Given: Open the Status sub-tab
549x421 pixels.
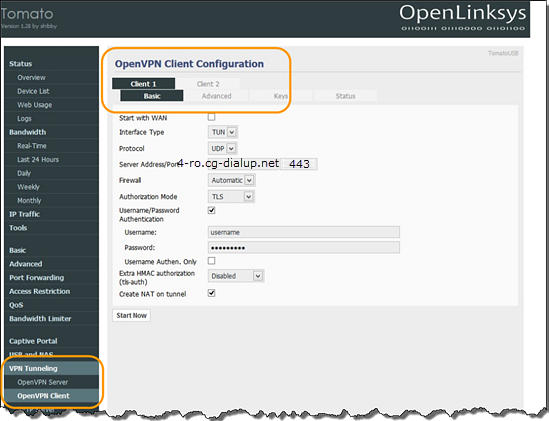Looking at the screenshot, I should tap(345, 96).
